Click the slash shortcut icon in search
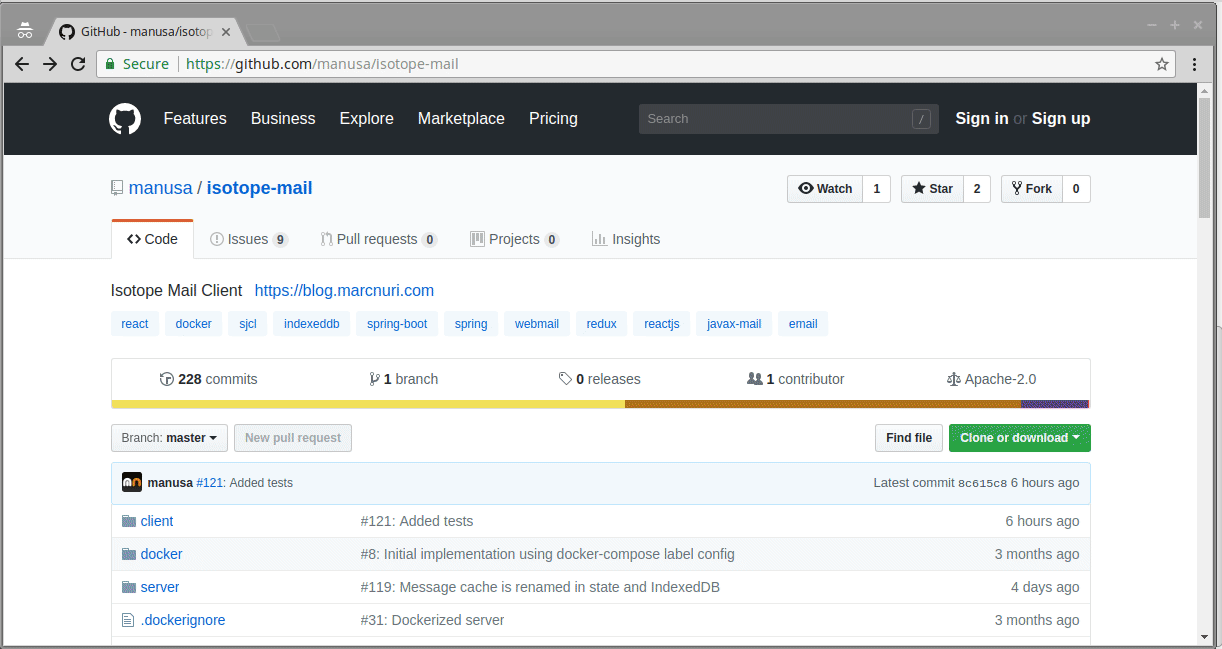The height and width of the screenshot is (649, 1222). [921, 119]
